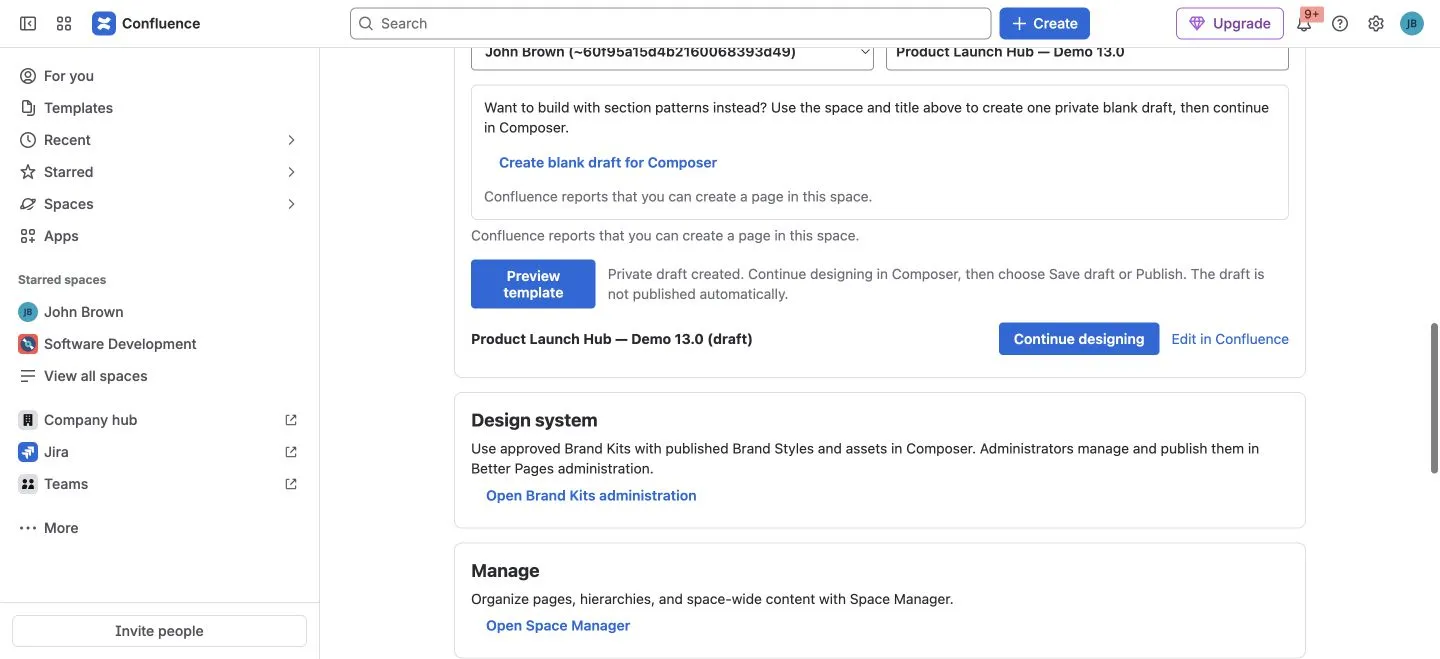Click the Search field

click(x=670, y=24)
